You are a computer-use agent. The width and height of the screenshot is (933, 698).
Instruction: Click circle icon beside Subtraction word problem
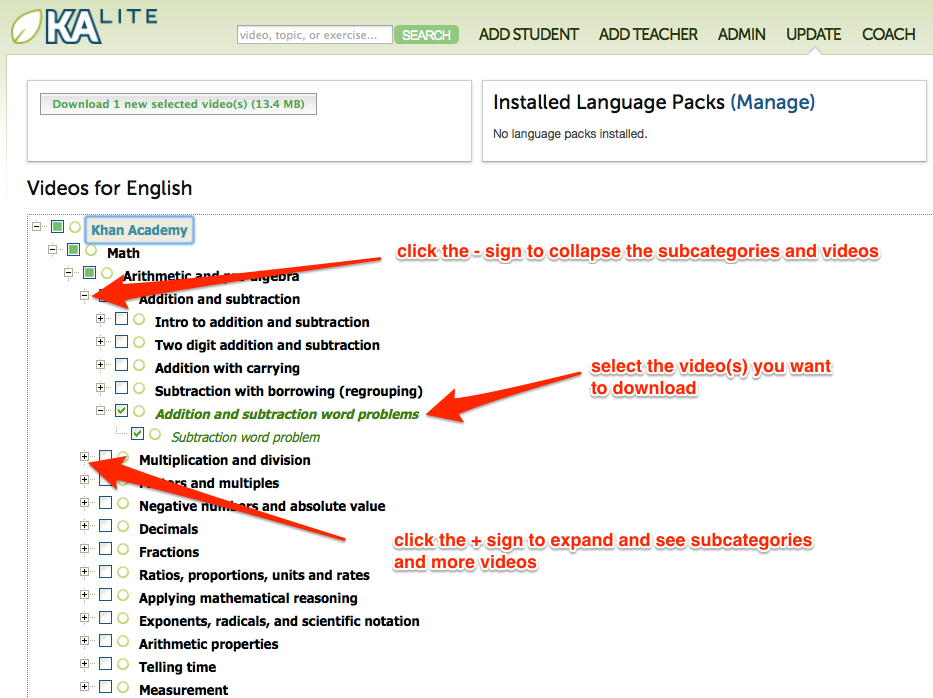(155, 434)
